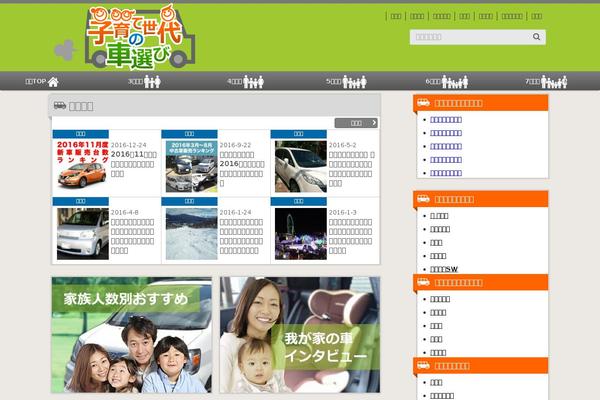Open the white car thumbnail dated 2016-5-2

(x=301, y=166)
